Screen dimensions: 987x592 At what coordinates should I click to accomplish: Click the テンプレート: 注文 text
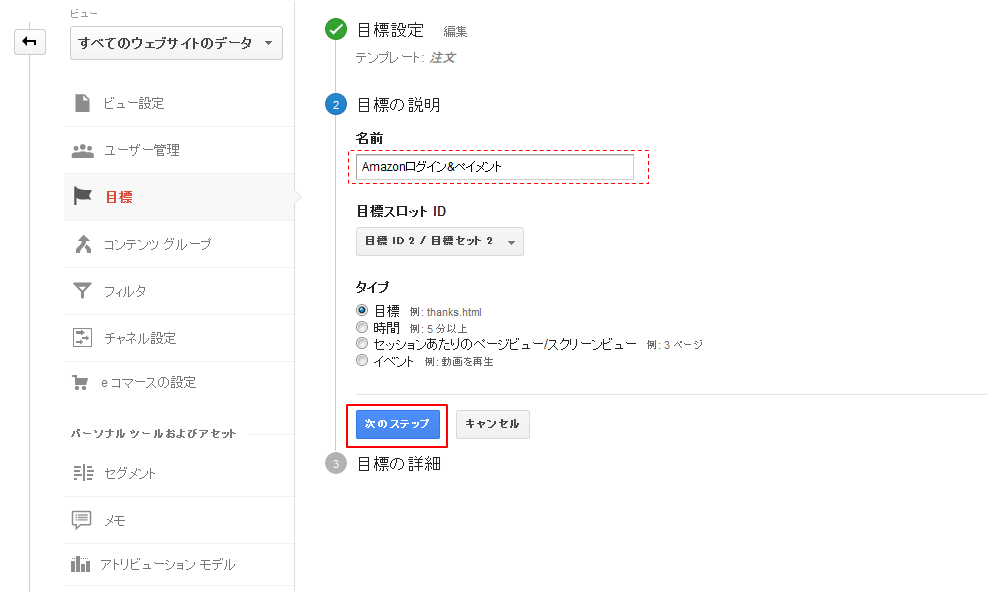[405, 58]
